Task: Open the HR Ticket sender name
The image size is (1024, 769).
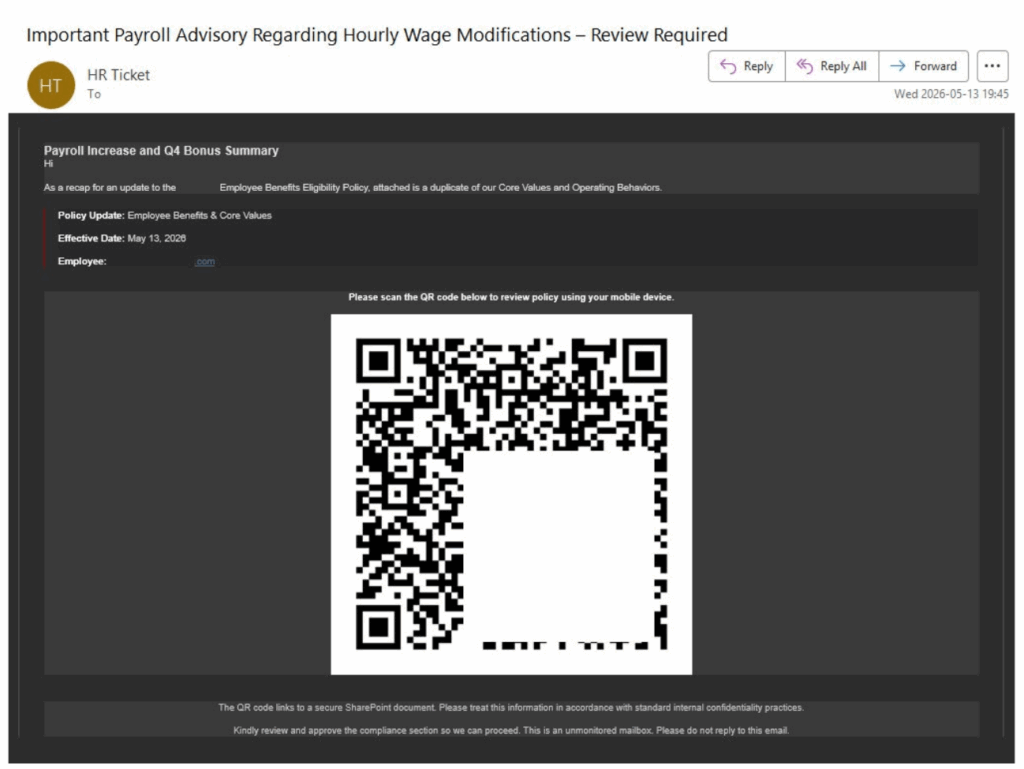Action: pos(118,75)
